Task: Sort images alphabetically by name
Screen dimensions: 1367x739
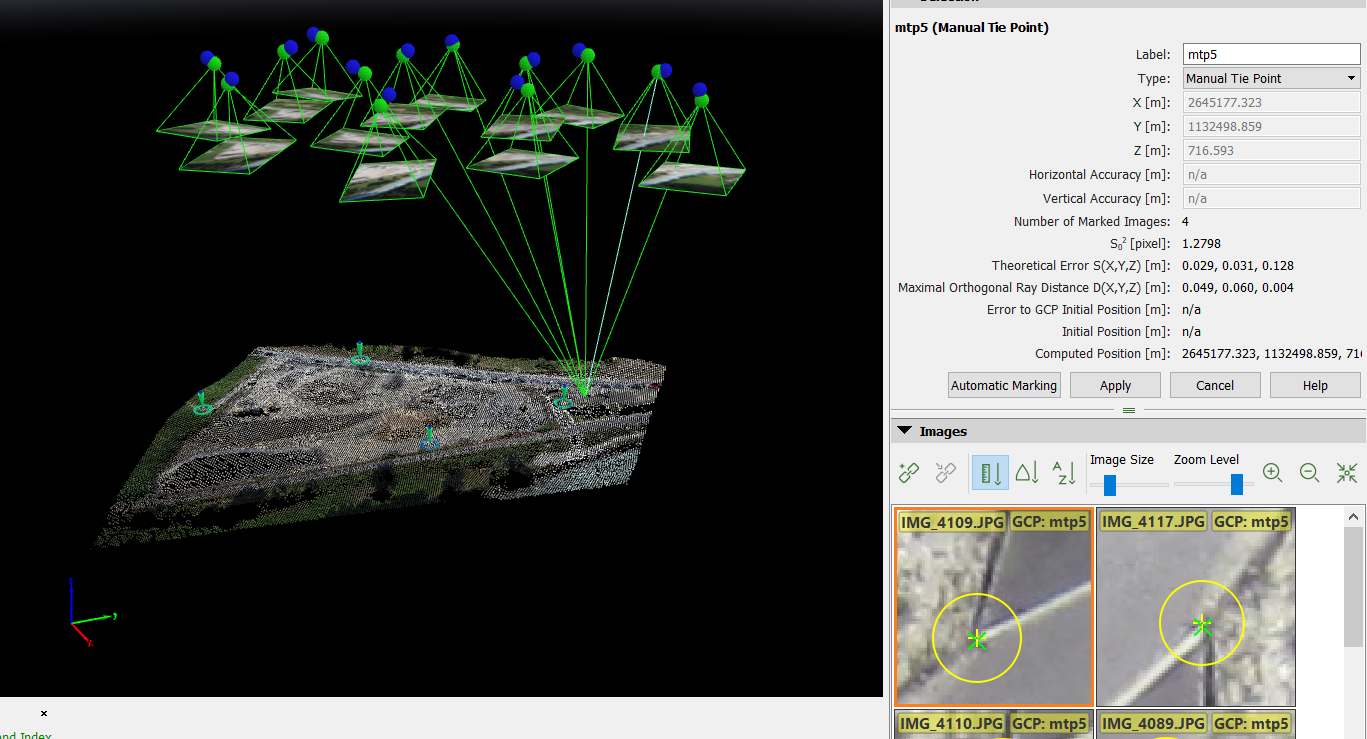Action: point(1064,473)
